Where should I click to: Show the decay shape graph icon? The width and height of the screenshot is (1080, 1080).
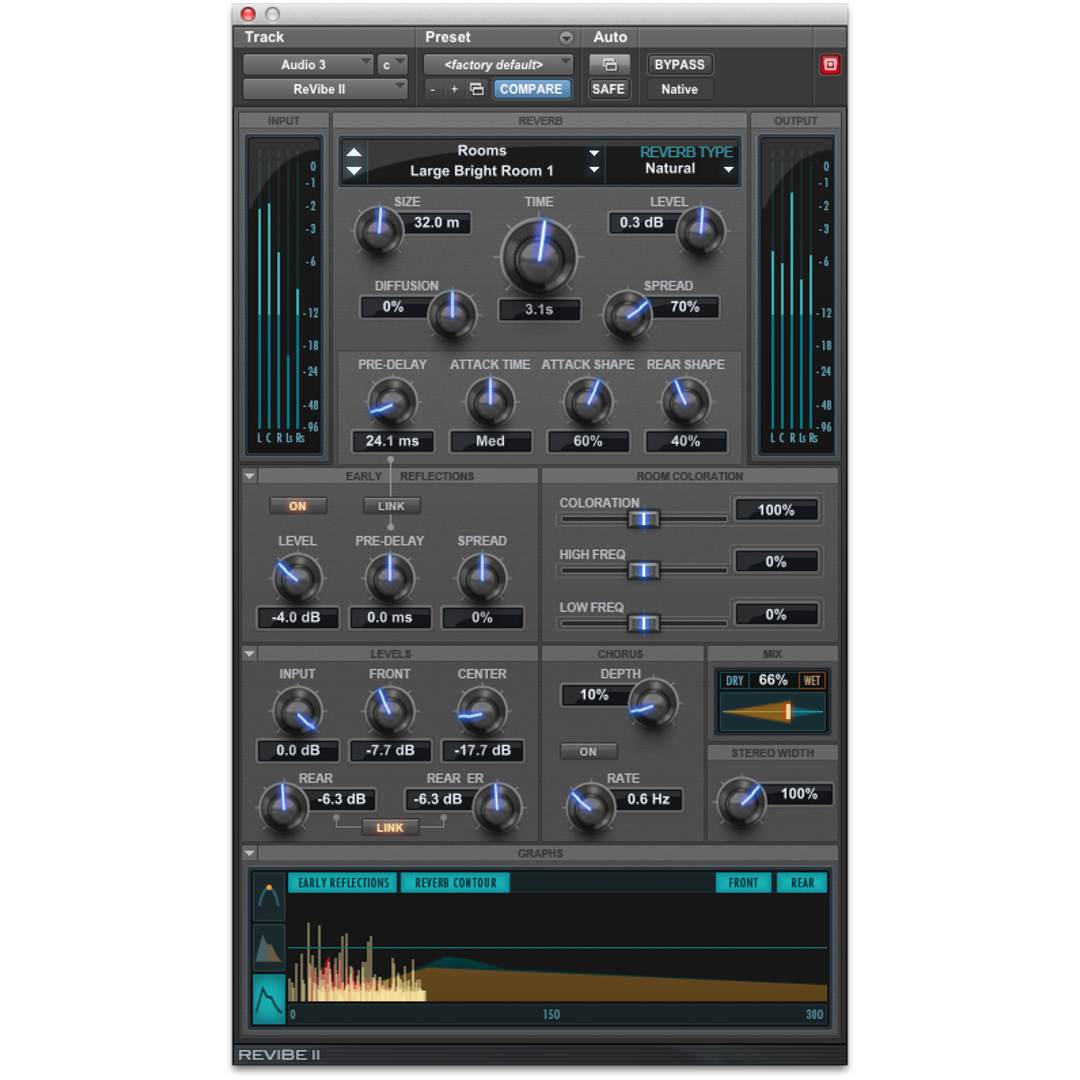coord(269,947)
